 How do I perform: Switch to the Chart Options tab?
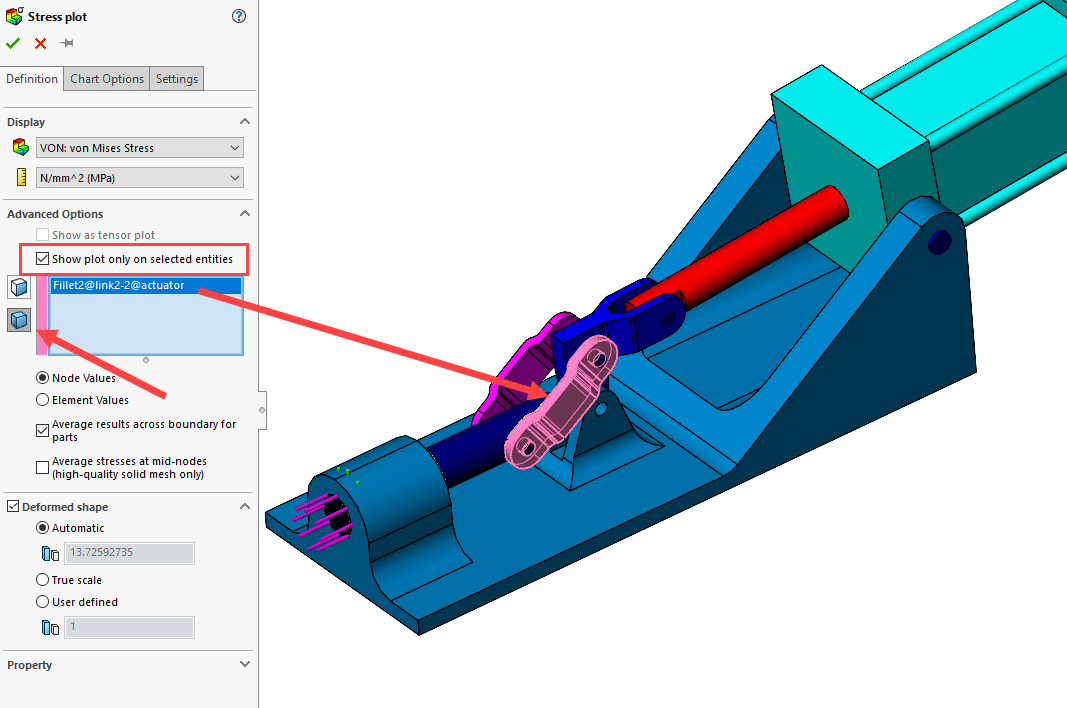(x=106, y=78)
